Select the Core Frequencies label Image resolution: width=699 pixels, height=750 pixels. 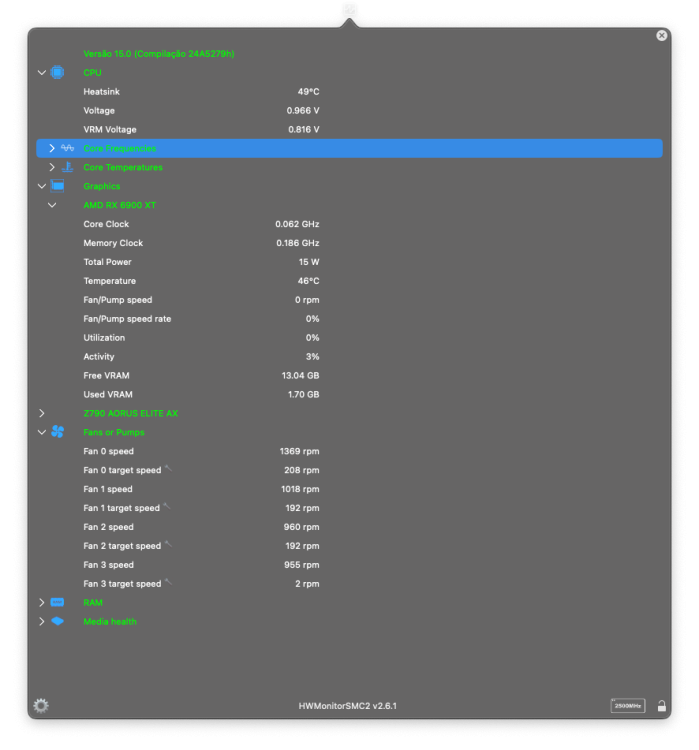120,148
